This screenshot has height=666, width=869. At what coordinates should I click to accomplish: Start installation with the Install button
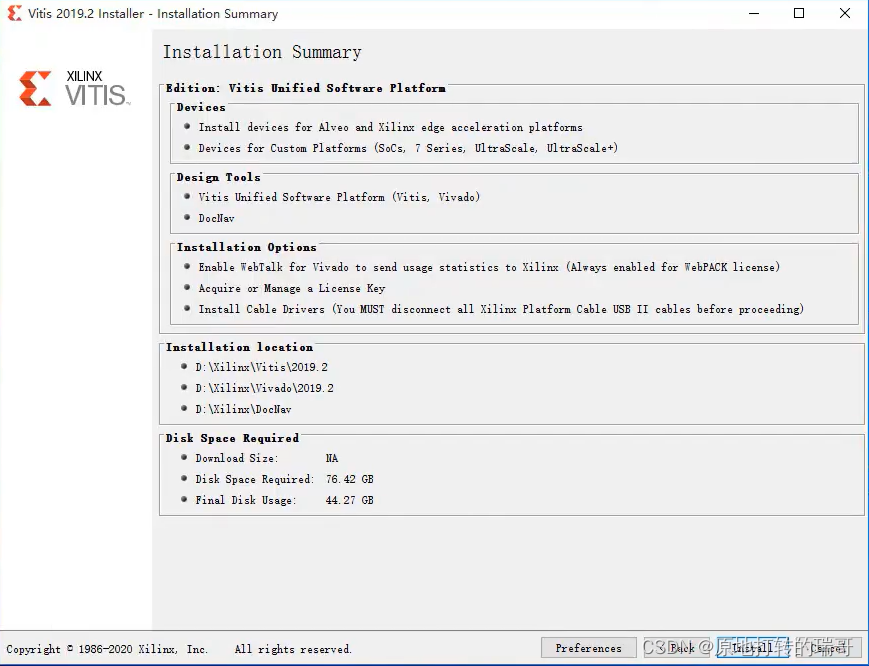click(x=753, y=648)
